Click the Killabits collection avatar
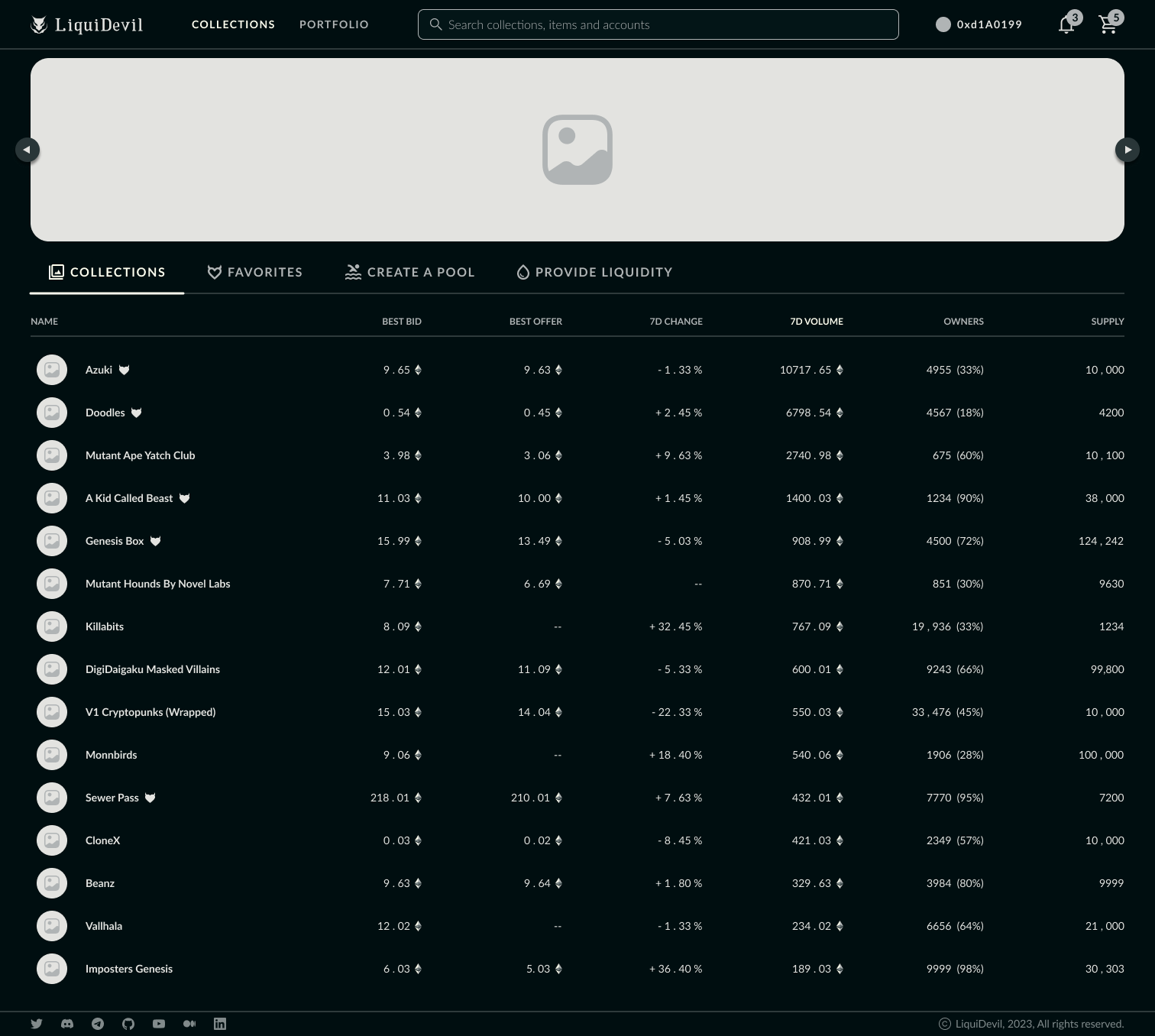Screen dimensions: 1155x1036 (x=52, y=626)
